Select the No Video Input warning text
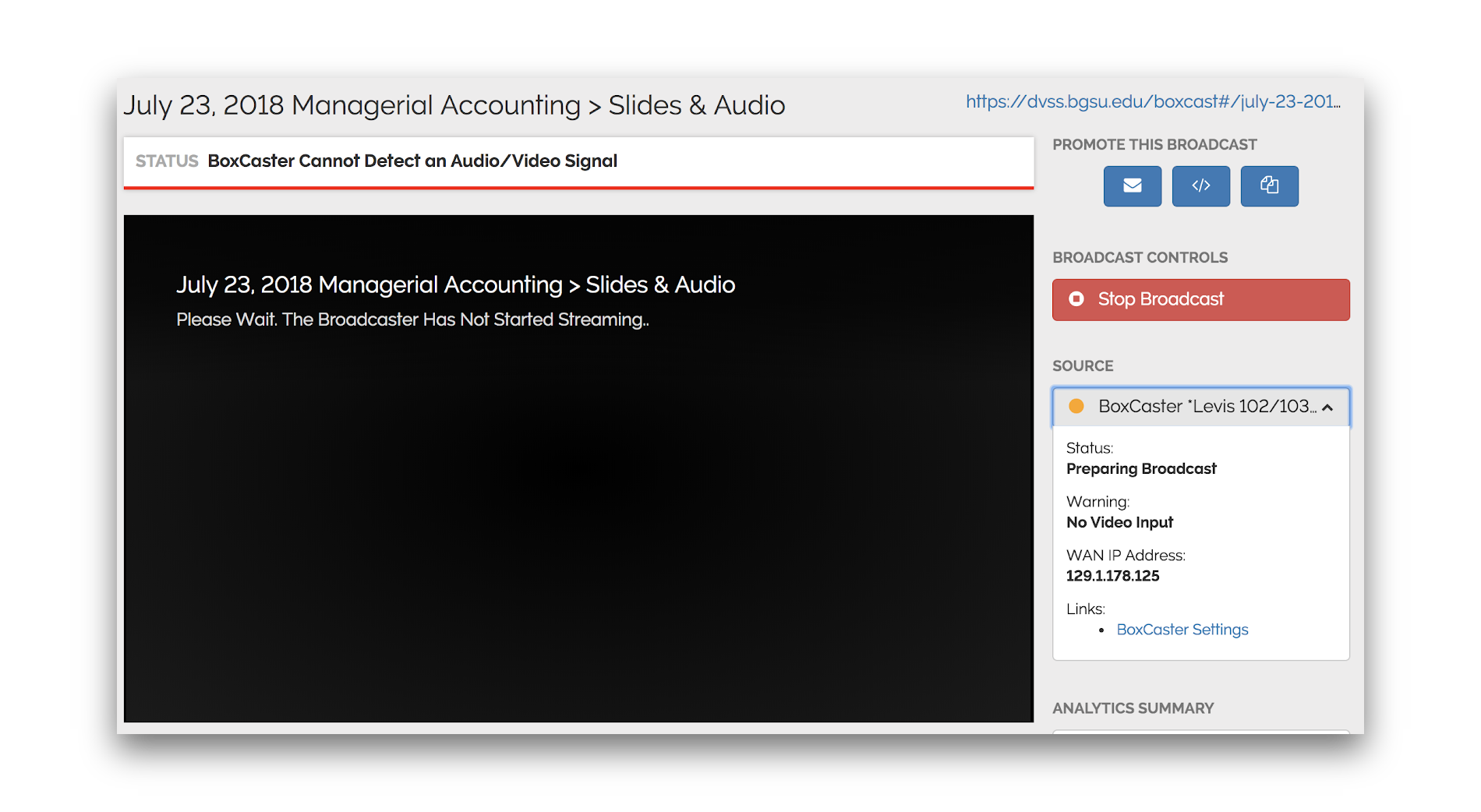 click(x=1119, y=522)
